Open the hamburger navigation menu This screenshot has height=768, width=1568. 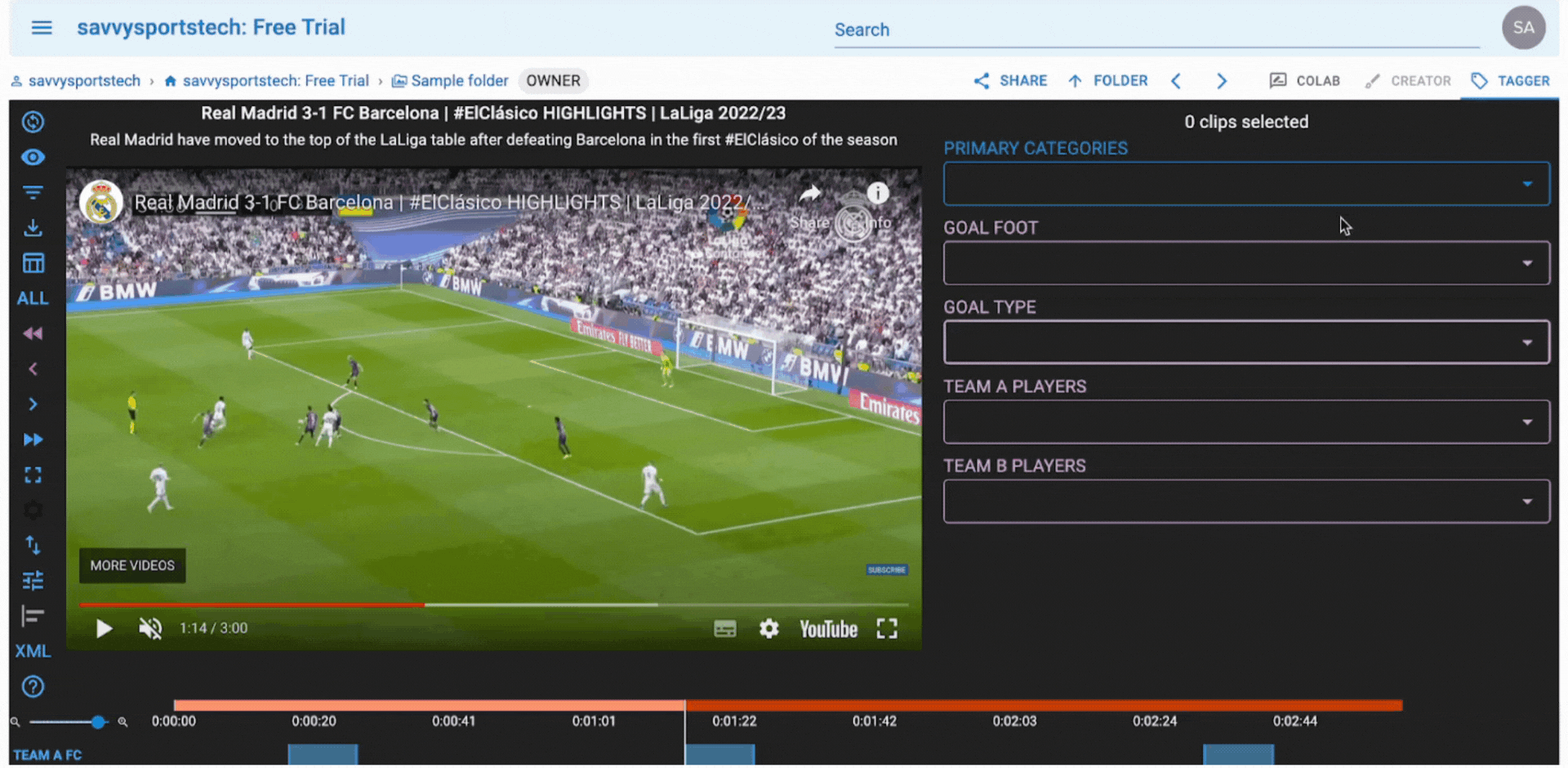coord(42,28)
